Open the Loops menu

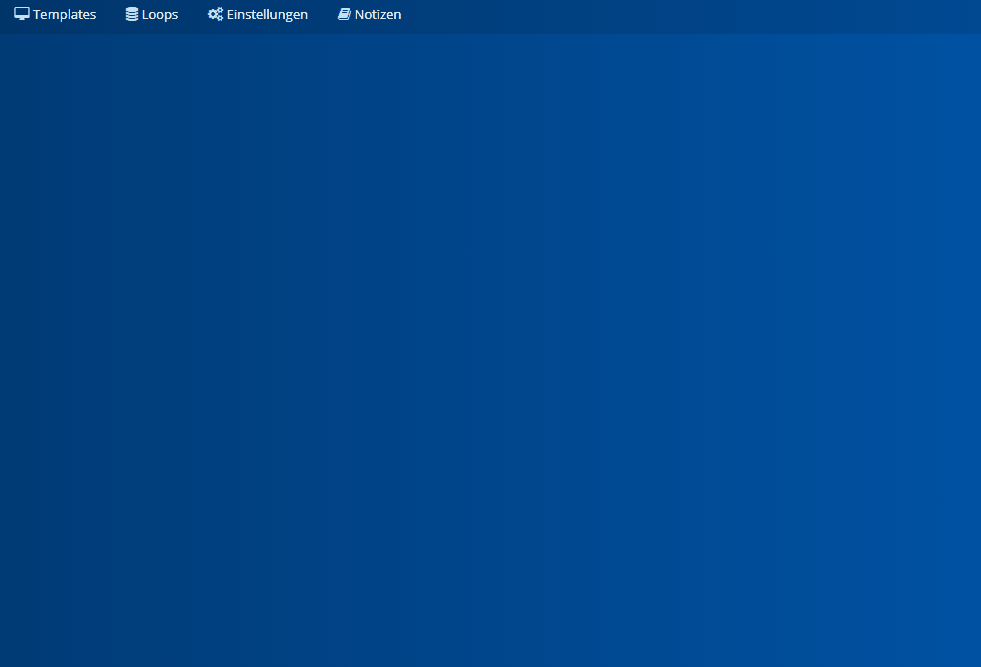[x=152, y=15]
